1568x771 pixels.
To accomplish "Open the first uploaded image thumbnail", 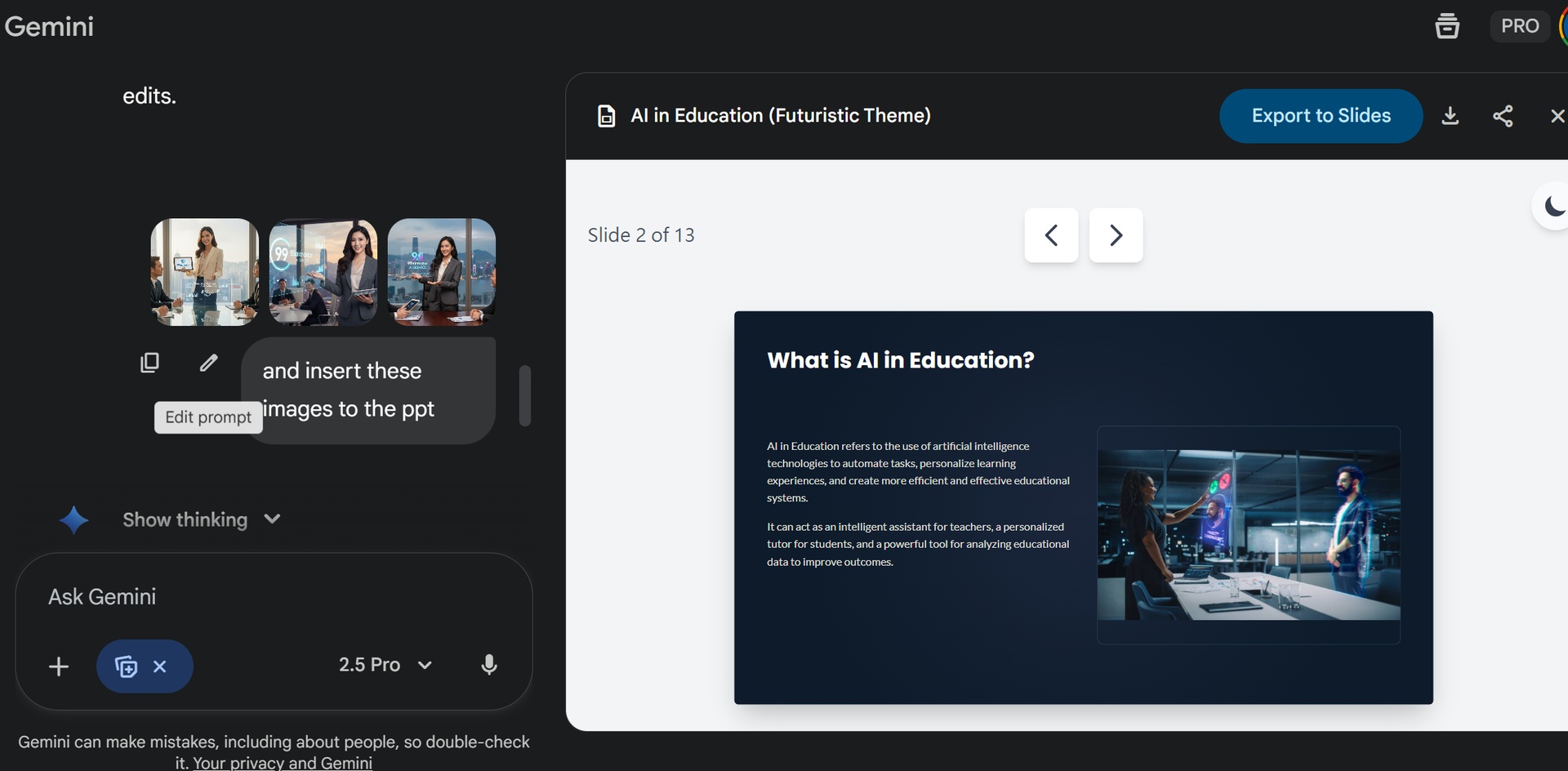I will 204,272.
